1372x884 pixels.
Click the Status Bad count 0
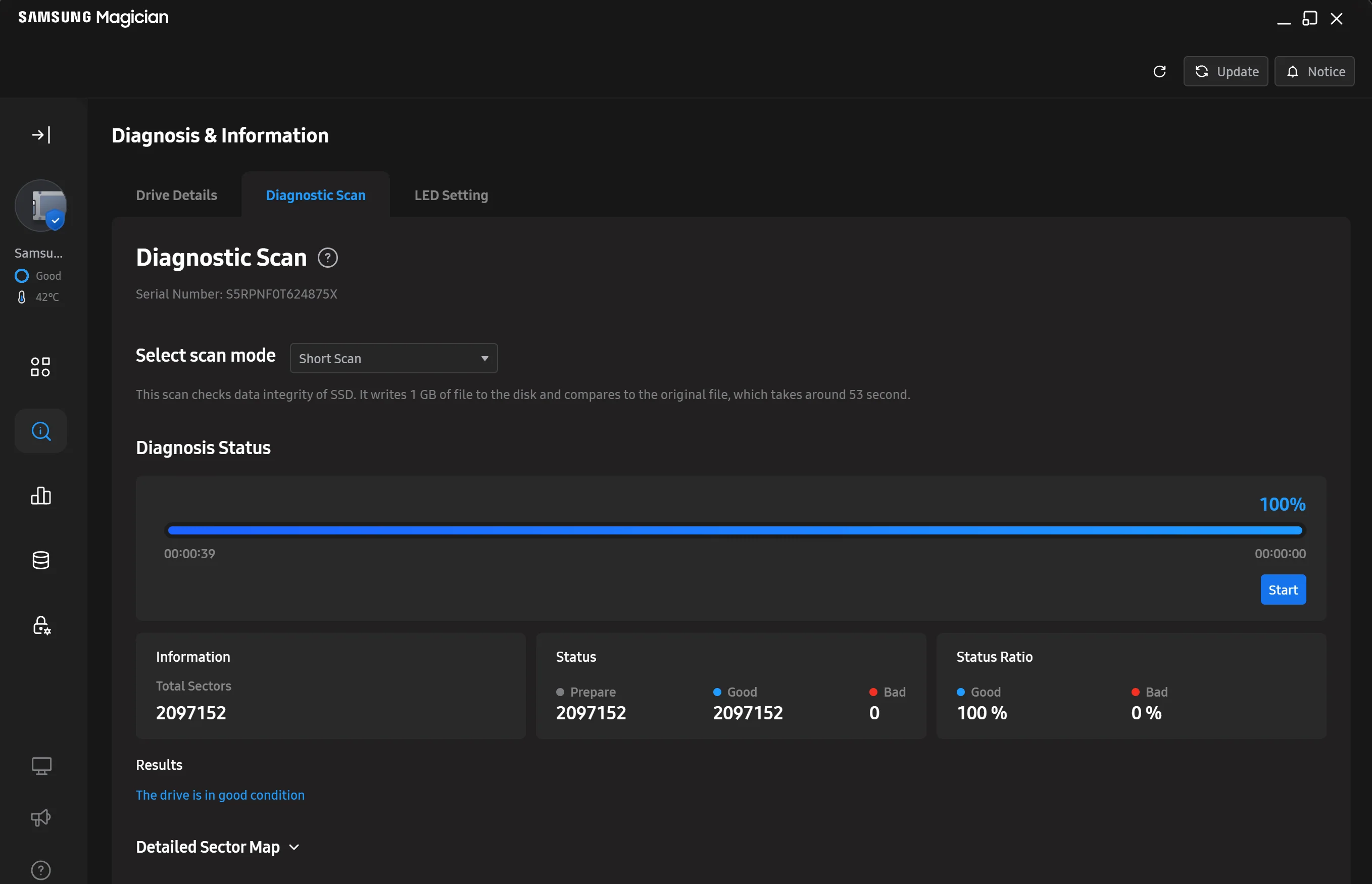874,713
